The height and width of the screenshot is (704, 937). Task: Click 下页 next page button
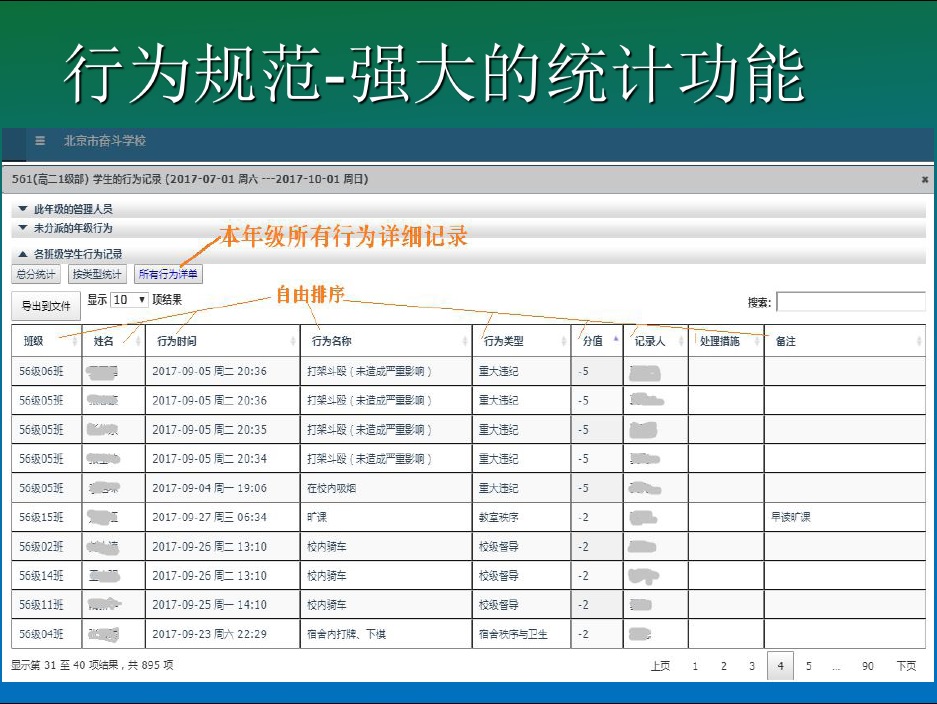click(x=906, y=667)
